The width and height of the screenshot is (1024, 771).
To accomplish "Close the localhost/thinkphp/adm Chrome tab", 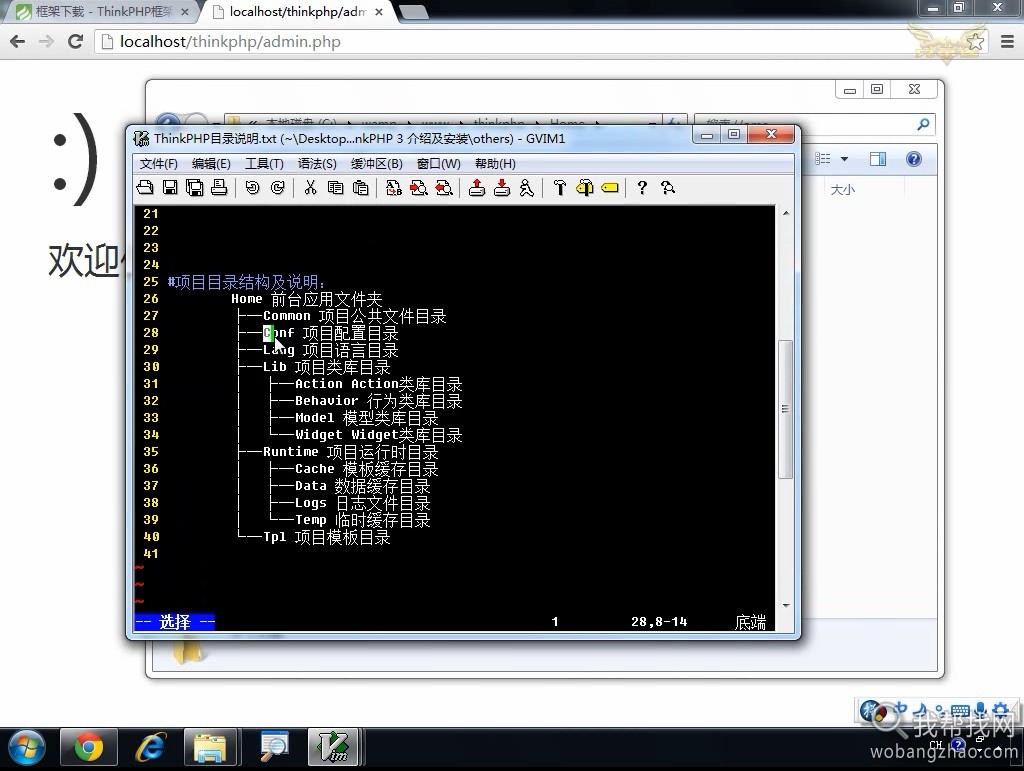I will (x=379, y=12).
